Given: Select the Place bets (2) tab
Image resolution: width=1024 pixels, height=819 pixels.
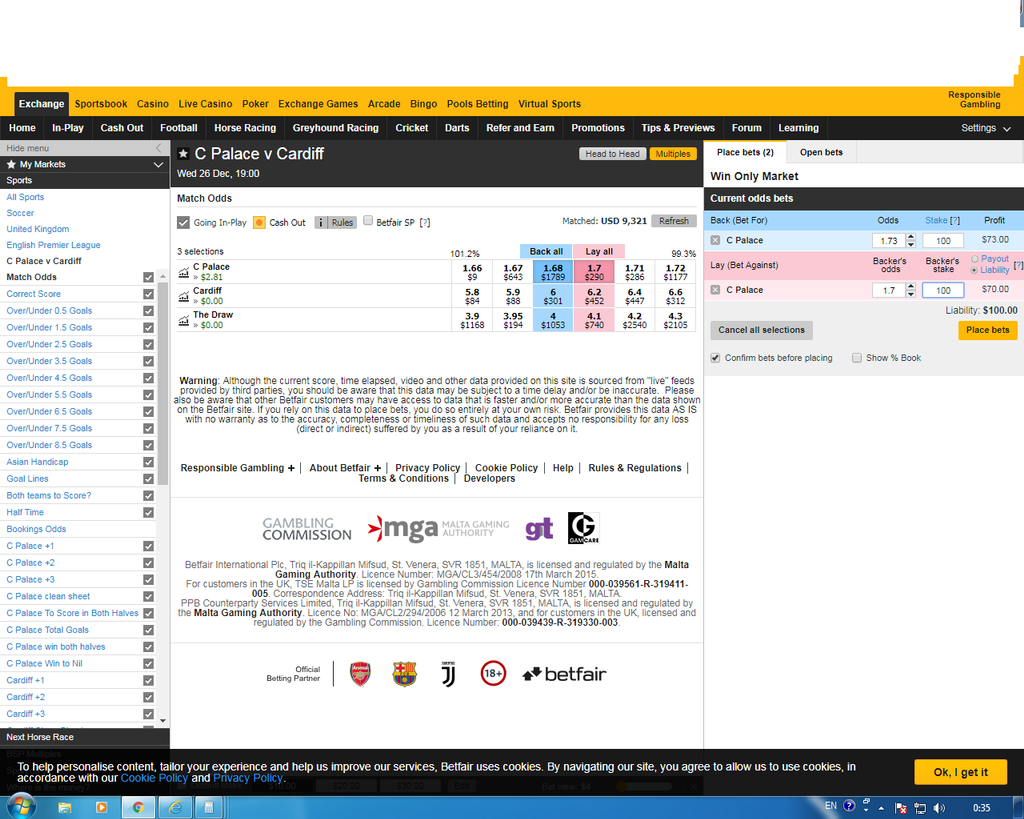Looking at the screenshot, I should pyautogui.click(x=745, y=152).
